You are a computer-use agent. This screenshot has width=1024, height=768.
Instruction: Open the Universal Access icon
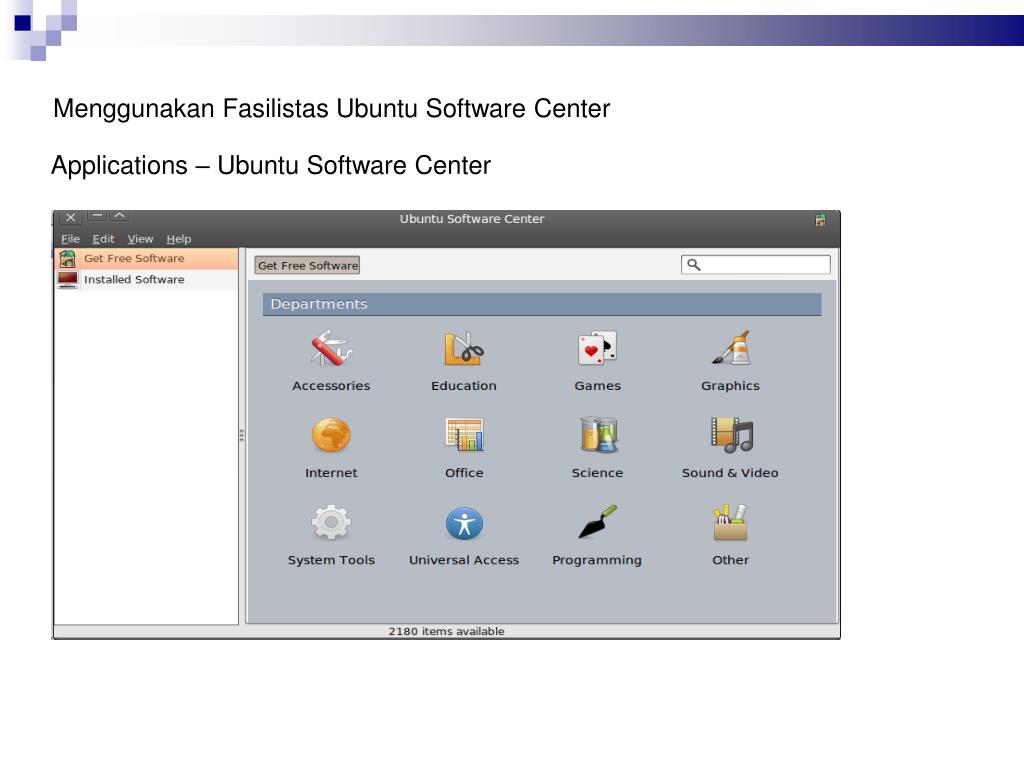464,523
